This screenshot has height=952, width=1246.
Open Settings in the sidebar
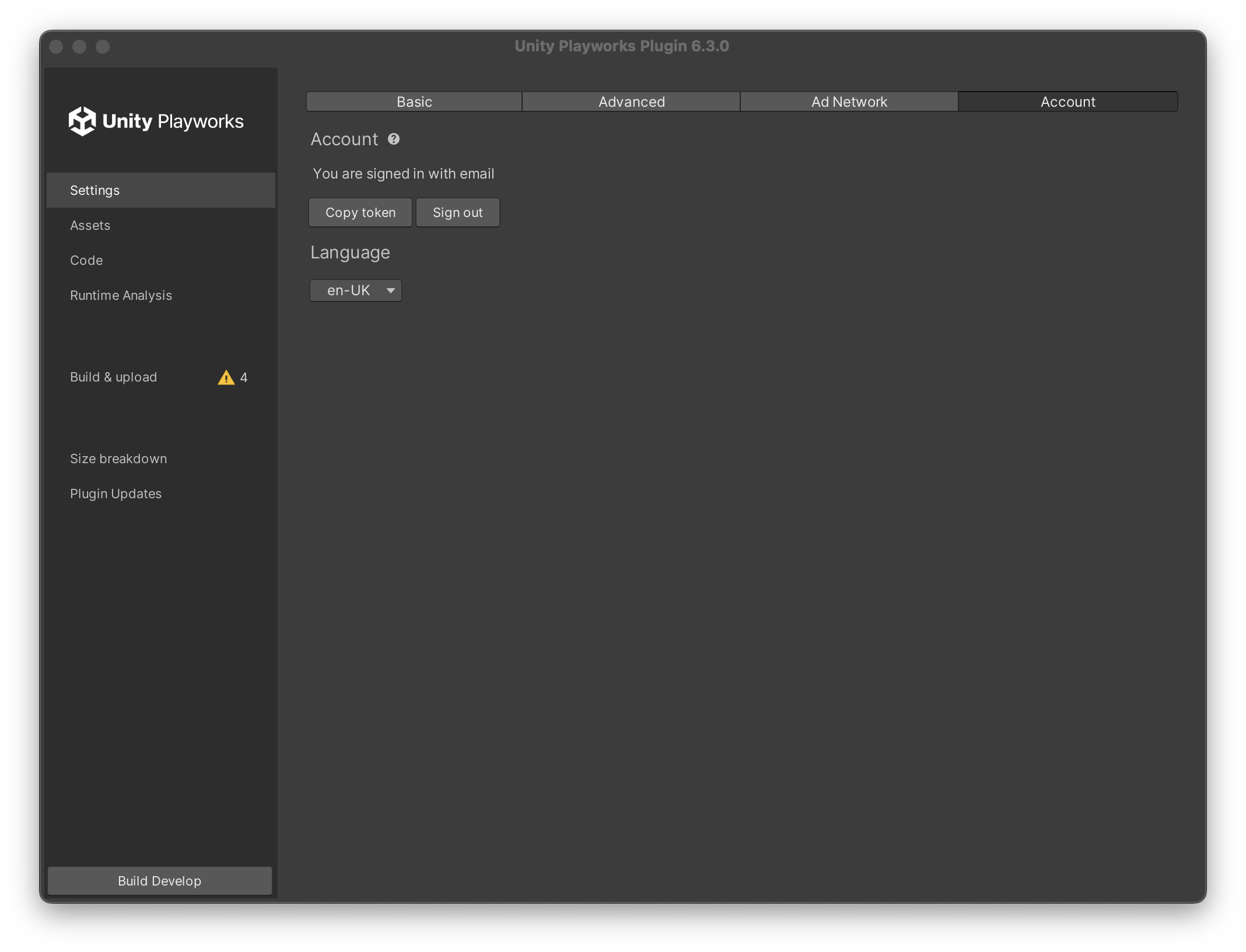coord(161,190)
